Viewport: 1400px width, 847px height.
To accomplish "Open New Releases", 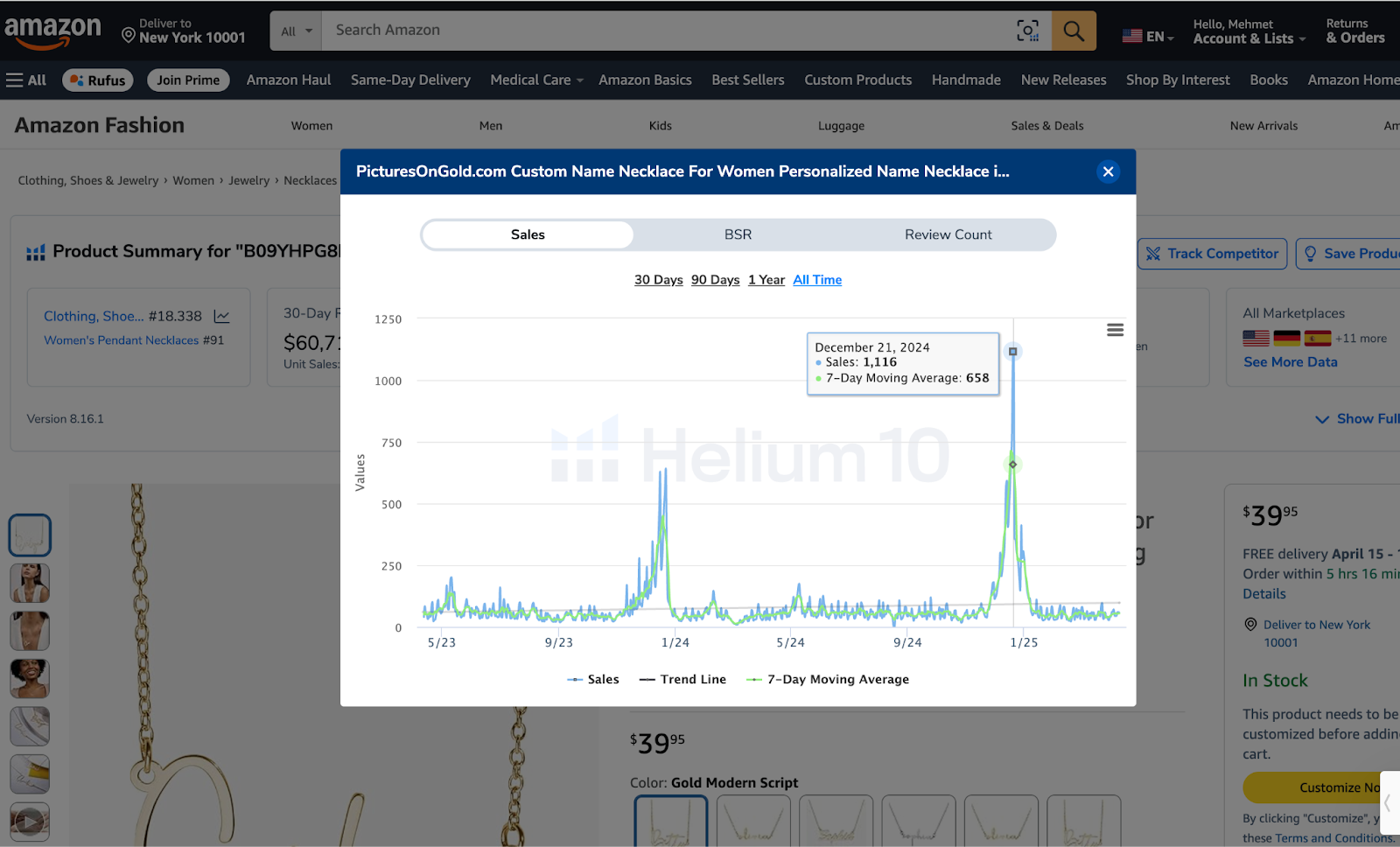I will tap(1063, 80).
